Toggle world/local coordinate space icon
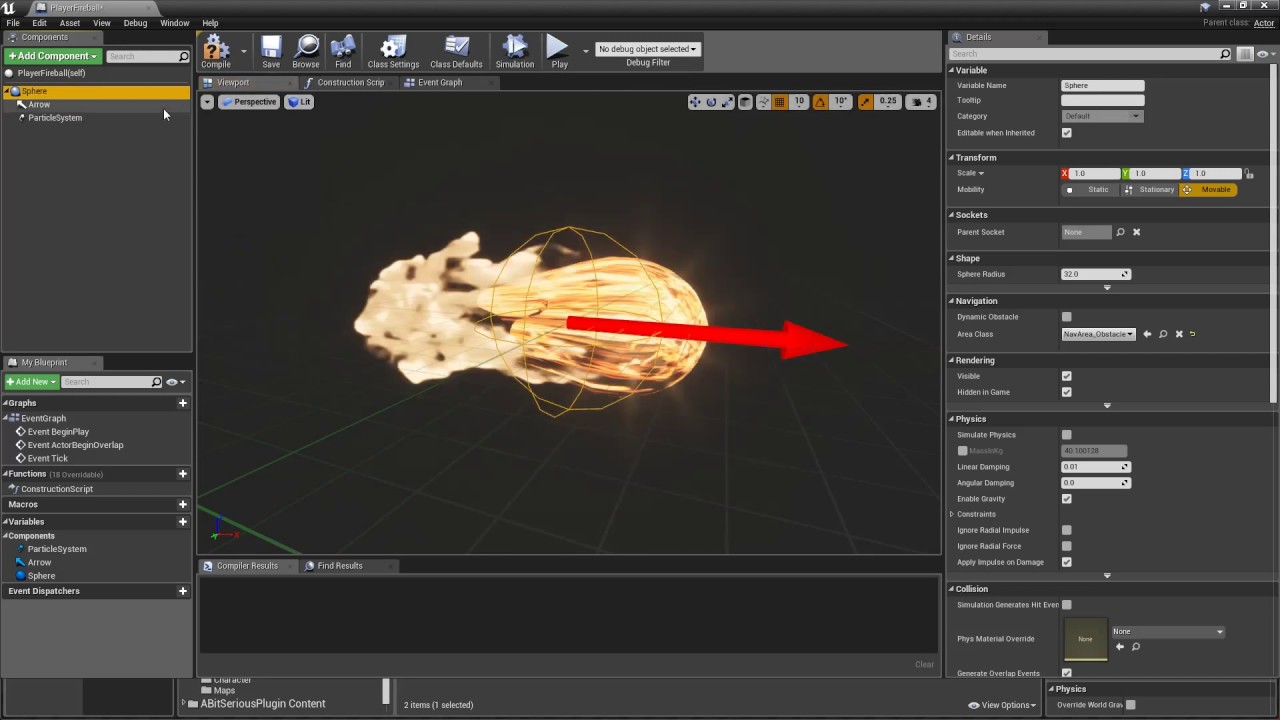This screenshot has width=1280, height=720. (745, 102)
